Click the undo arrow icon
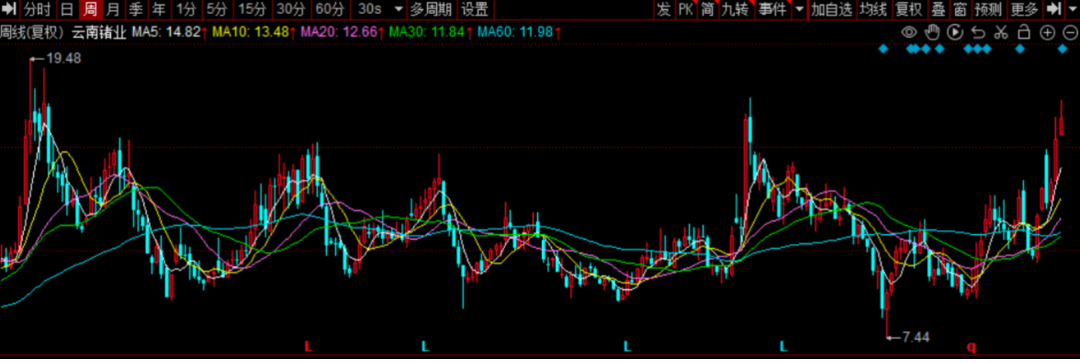1080x363 pixels. [x=977, y=32]
